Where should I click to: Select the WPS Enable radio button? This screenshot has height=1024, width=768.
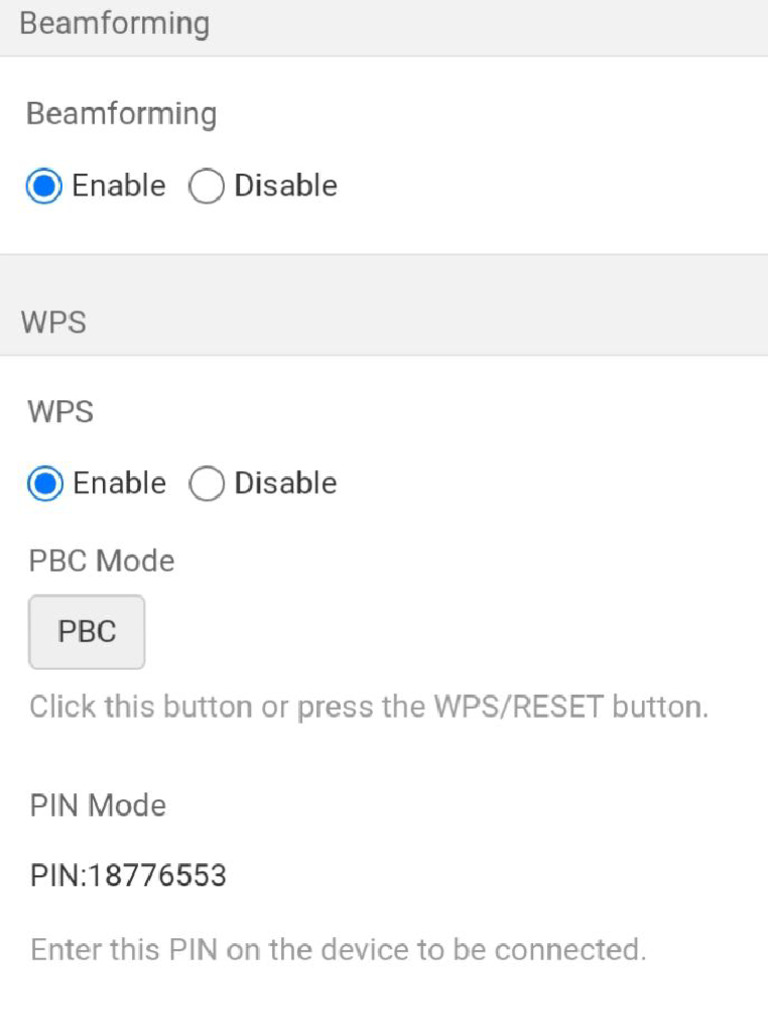[x=44, y=485]
